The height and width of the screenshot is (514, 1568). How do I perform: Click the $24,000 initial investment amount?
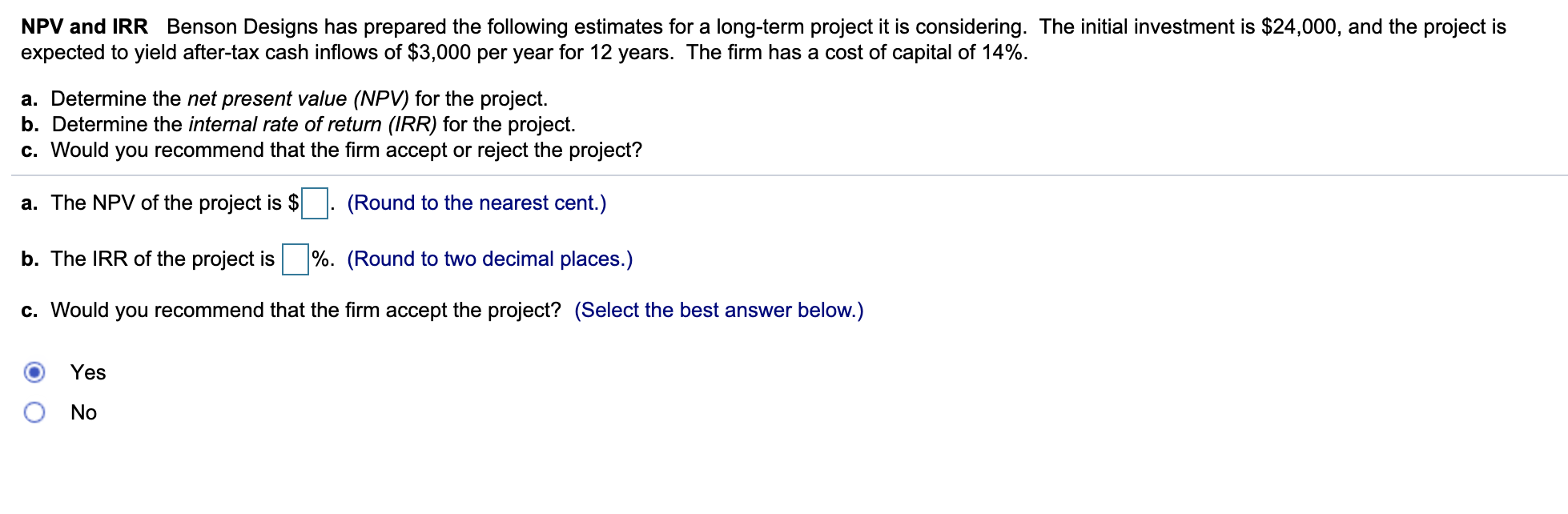[1299, 27]
